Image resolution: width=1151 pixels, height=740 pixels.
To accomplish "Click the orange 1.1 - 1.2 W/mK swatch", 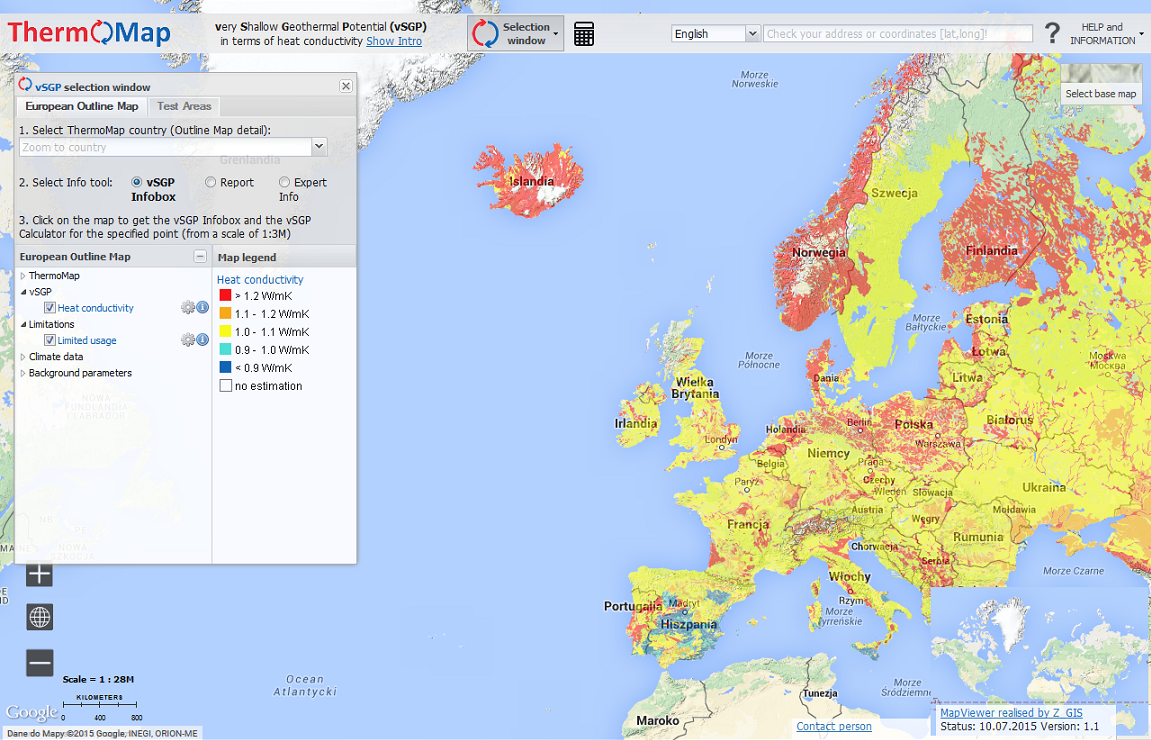I will coord(225,313).
